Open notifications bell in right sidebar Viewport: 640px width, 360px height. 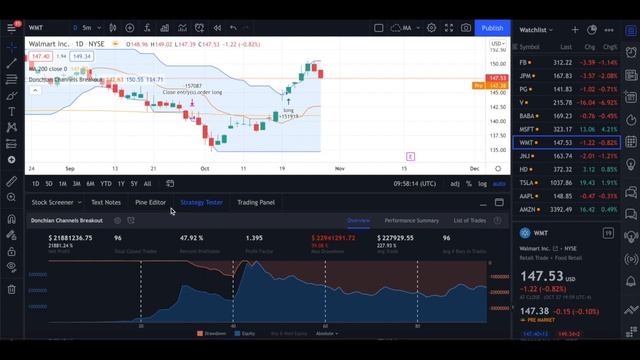(x=631, y=281)
